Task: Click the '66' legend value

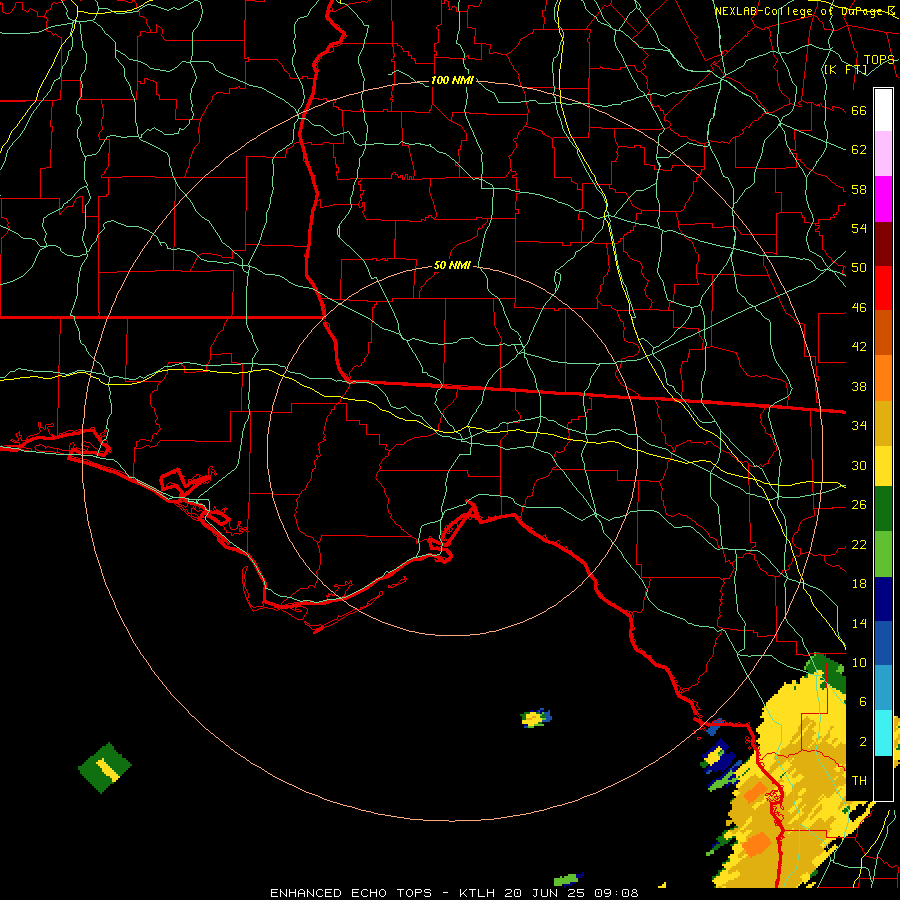Action: coord(859,111)
